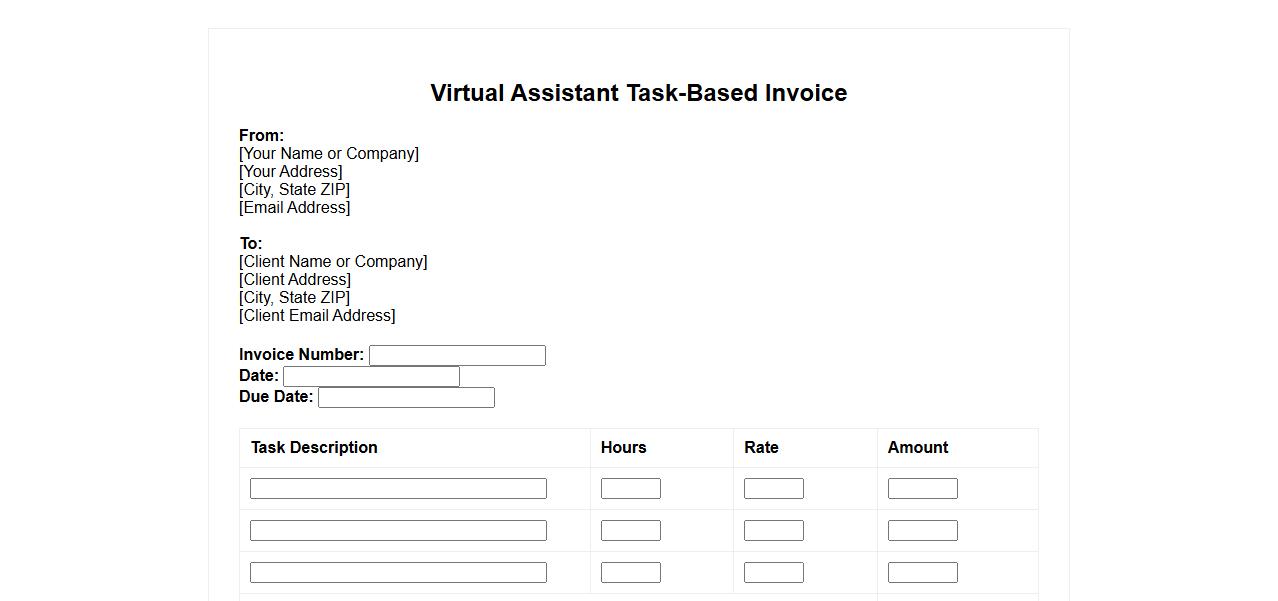This screenshot has height=601, width=1278.
Task: Click first row Task Description field
Action: point(398,488)
